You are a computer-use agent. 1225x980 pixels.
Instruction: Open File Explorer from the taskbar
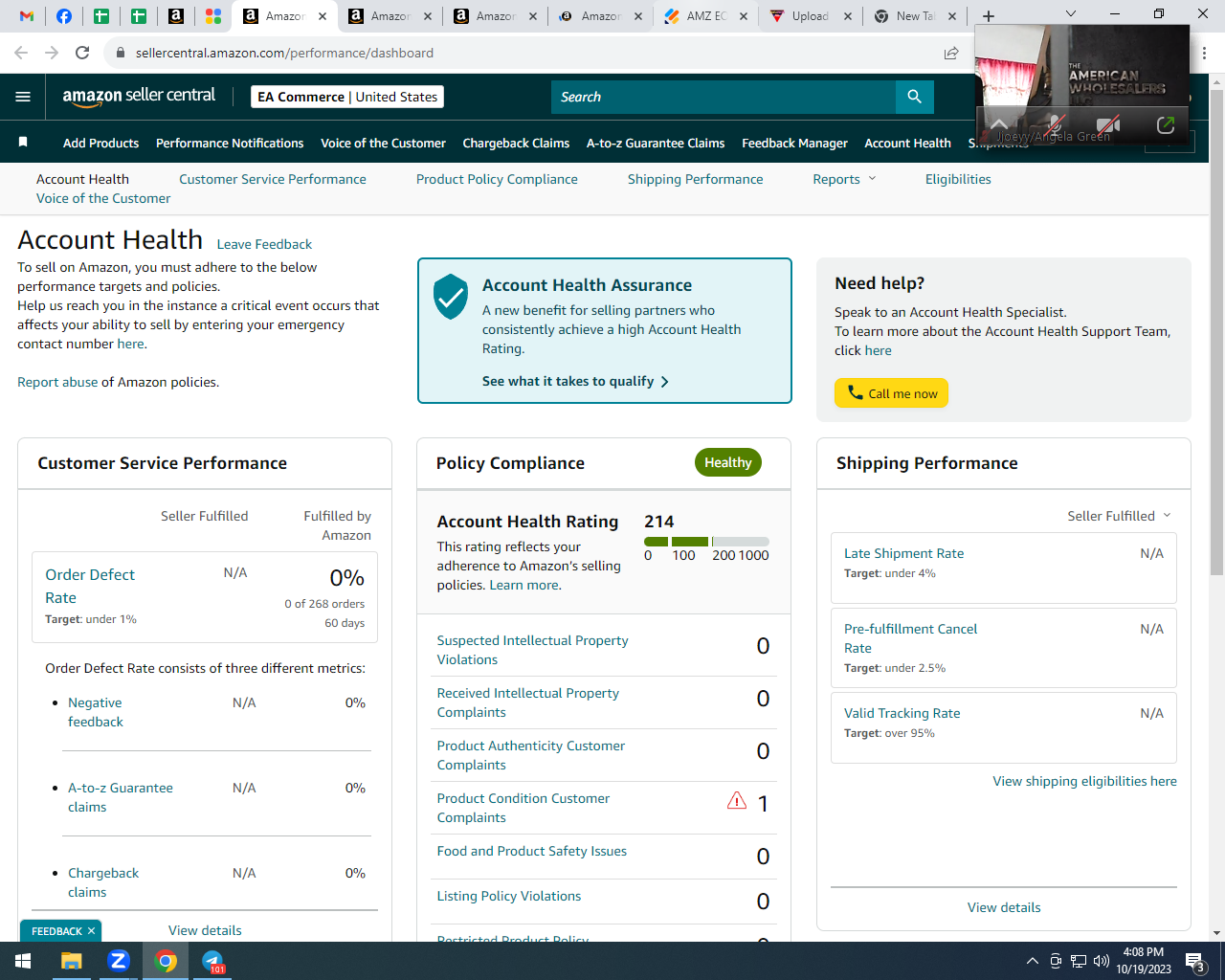point(72,961)
